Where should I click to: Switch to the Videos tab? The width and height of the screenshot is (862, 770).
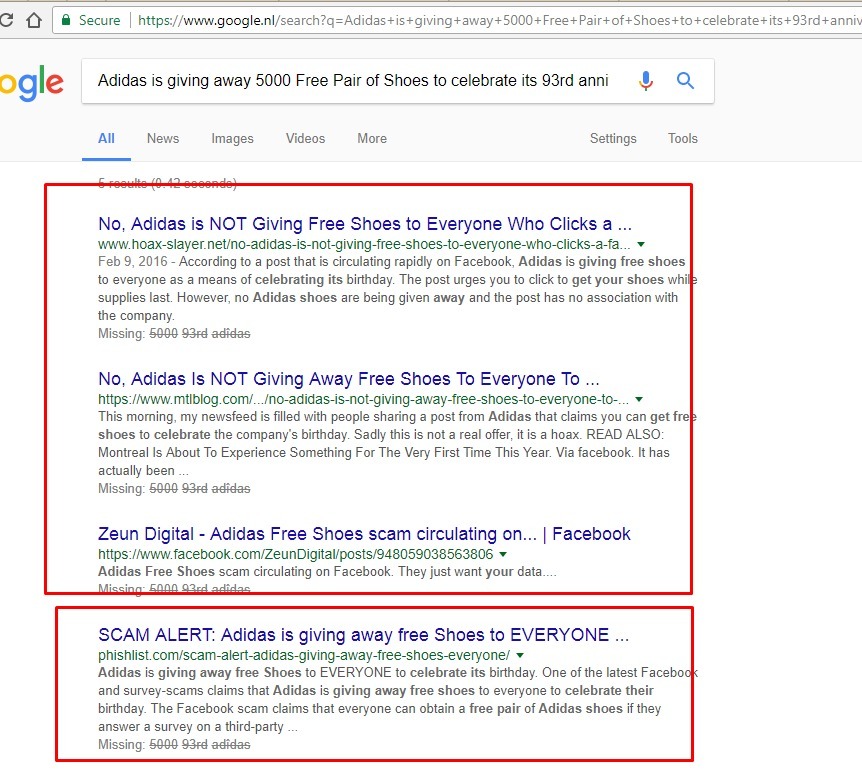click(x=305, y=139)
